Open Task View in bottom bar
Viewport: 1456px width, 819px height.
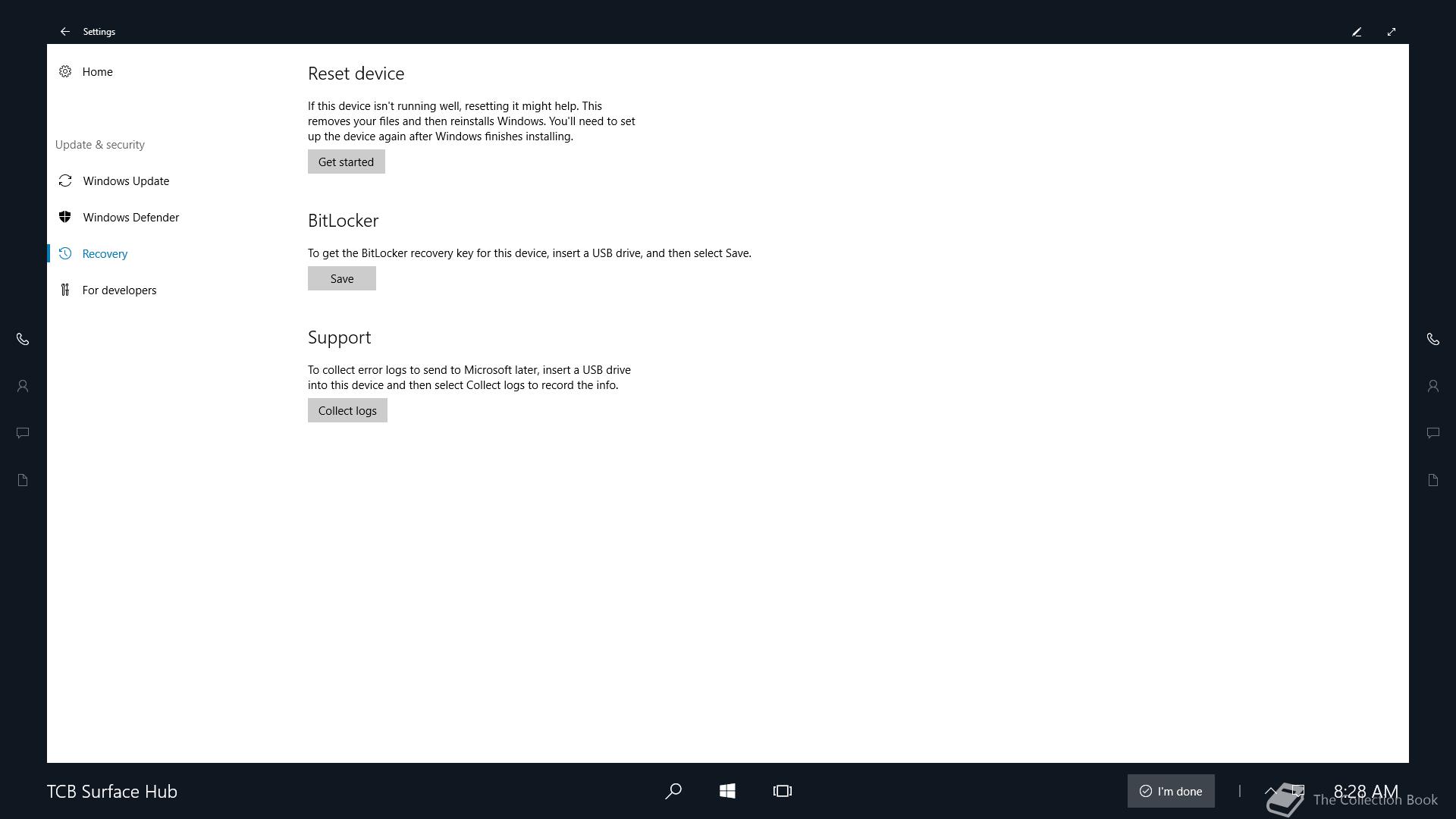[782, 791]
